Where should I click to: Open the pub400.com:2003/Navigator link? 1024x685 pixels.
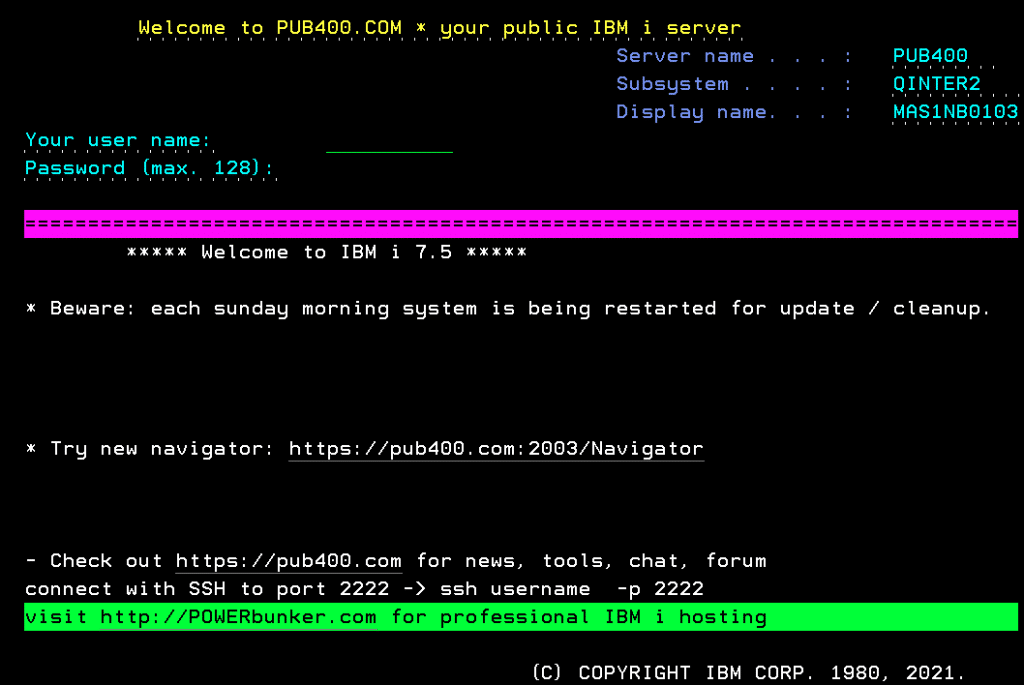pos(496,449)
